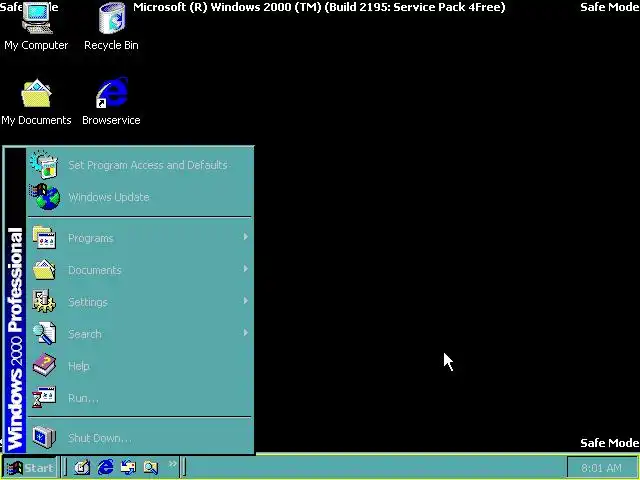Expand the Documents submenu arrow
The width and height of the screenshot is (640, 480).
[x=245, y=269]
